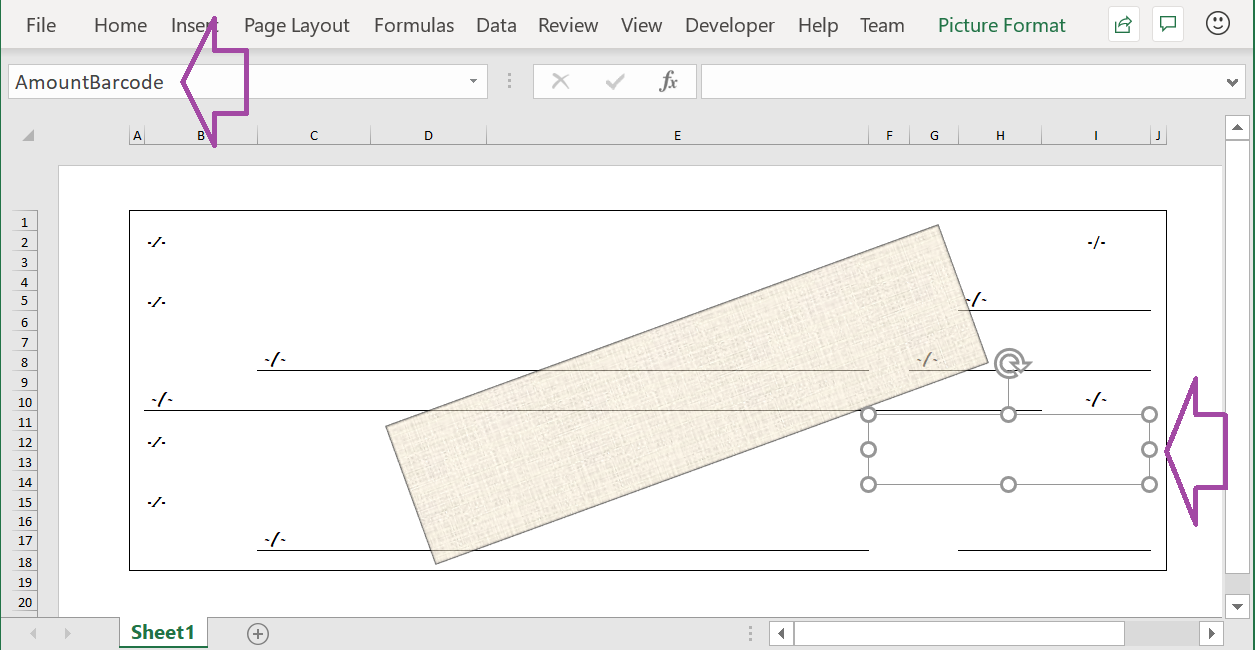Open the Help tab

pyautogui.click(x=818, y=26)
